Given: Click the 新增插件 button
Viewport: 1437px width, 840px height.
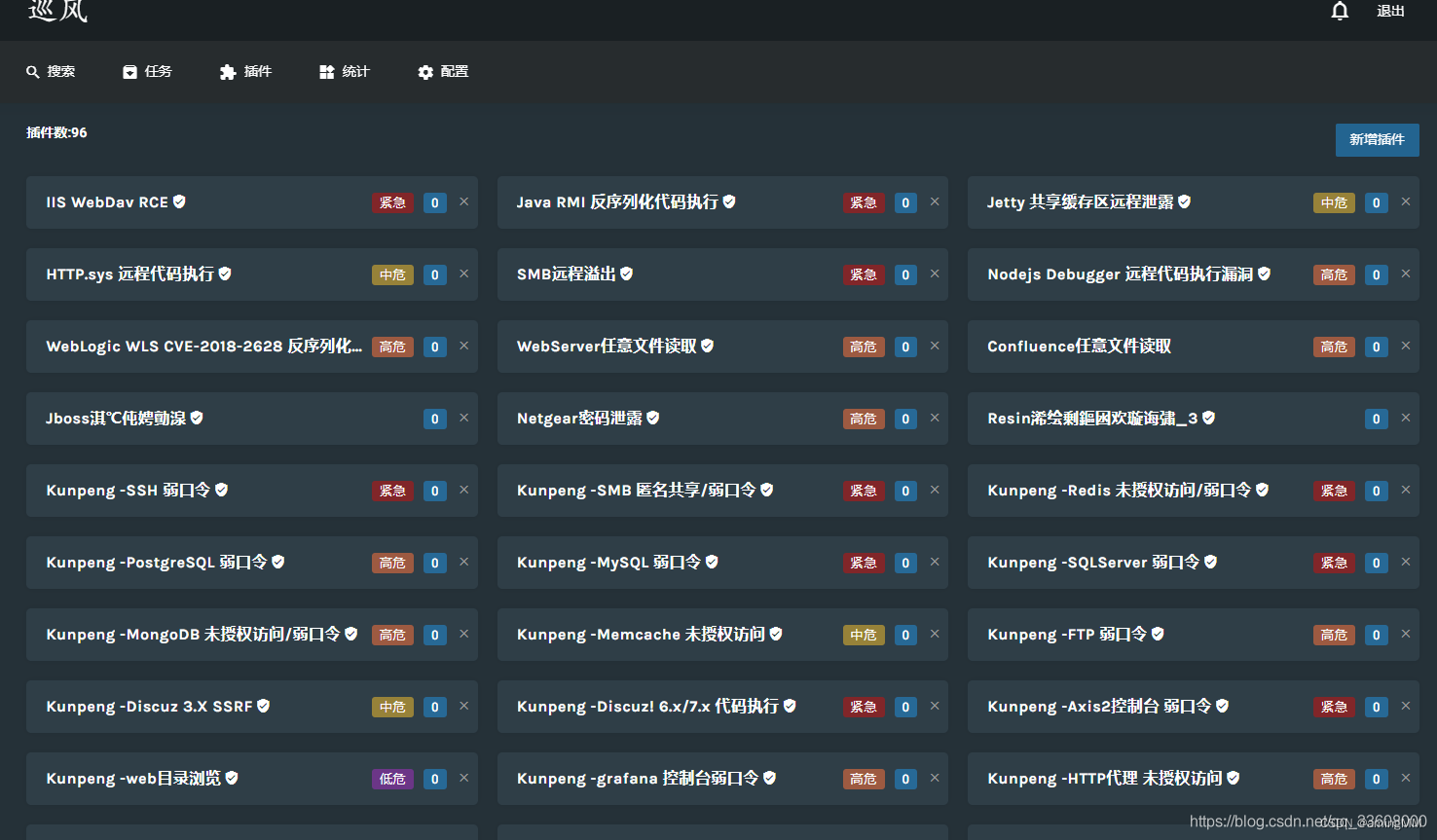Looking at the screenshot, I should point(1377,139).
